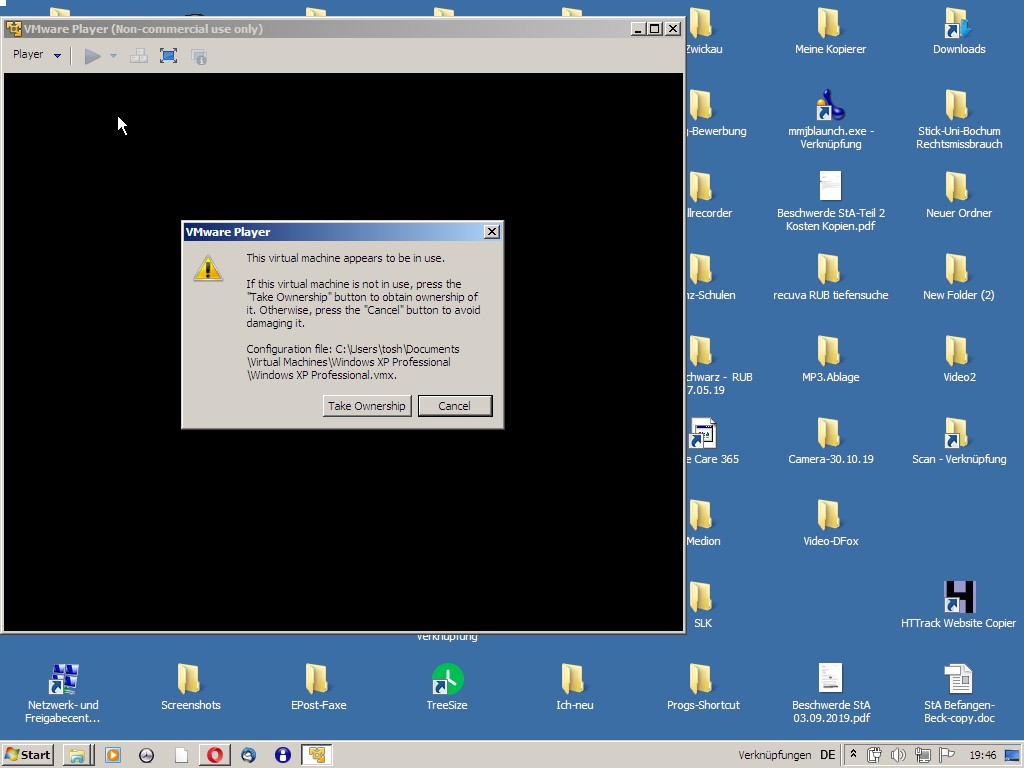Click the Show Desktop button by clock
This screenshot has width=1024, height=768.
click(x=1011, y=755)
